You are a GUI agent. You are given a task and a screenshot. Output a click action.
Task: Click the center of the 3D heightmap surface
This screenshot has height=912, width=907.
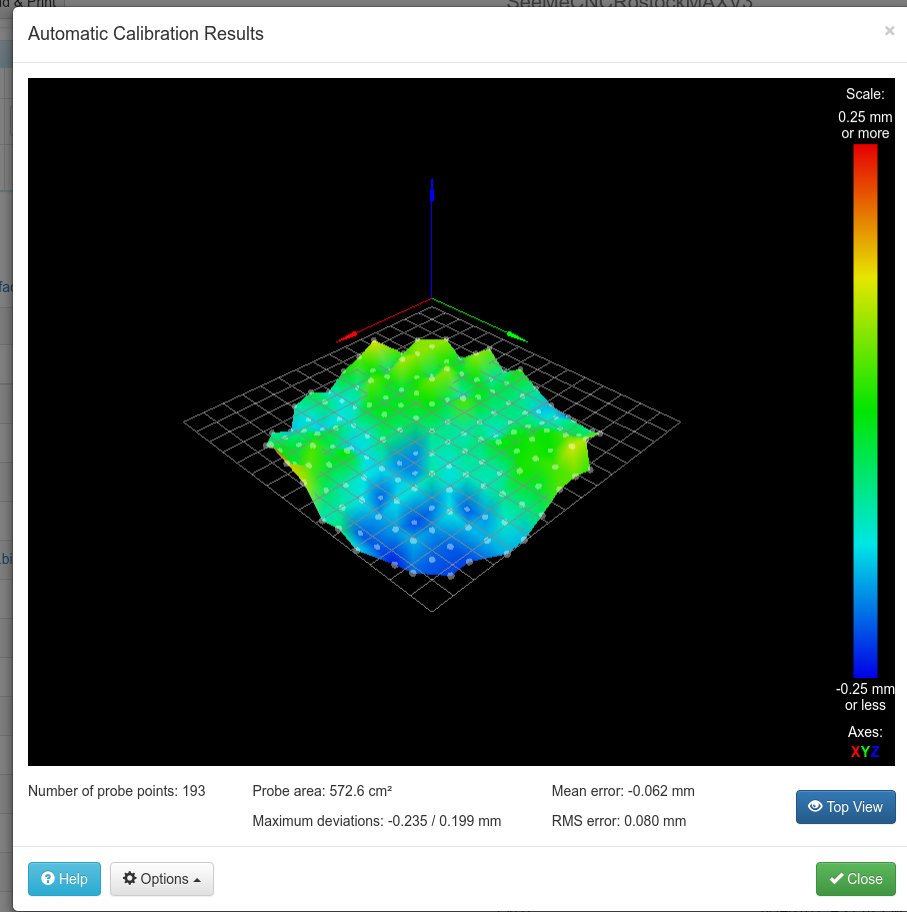432,450
